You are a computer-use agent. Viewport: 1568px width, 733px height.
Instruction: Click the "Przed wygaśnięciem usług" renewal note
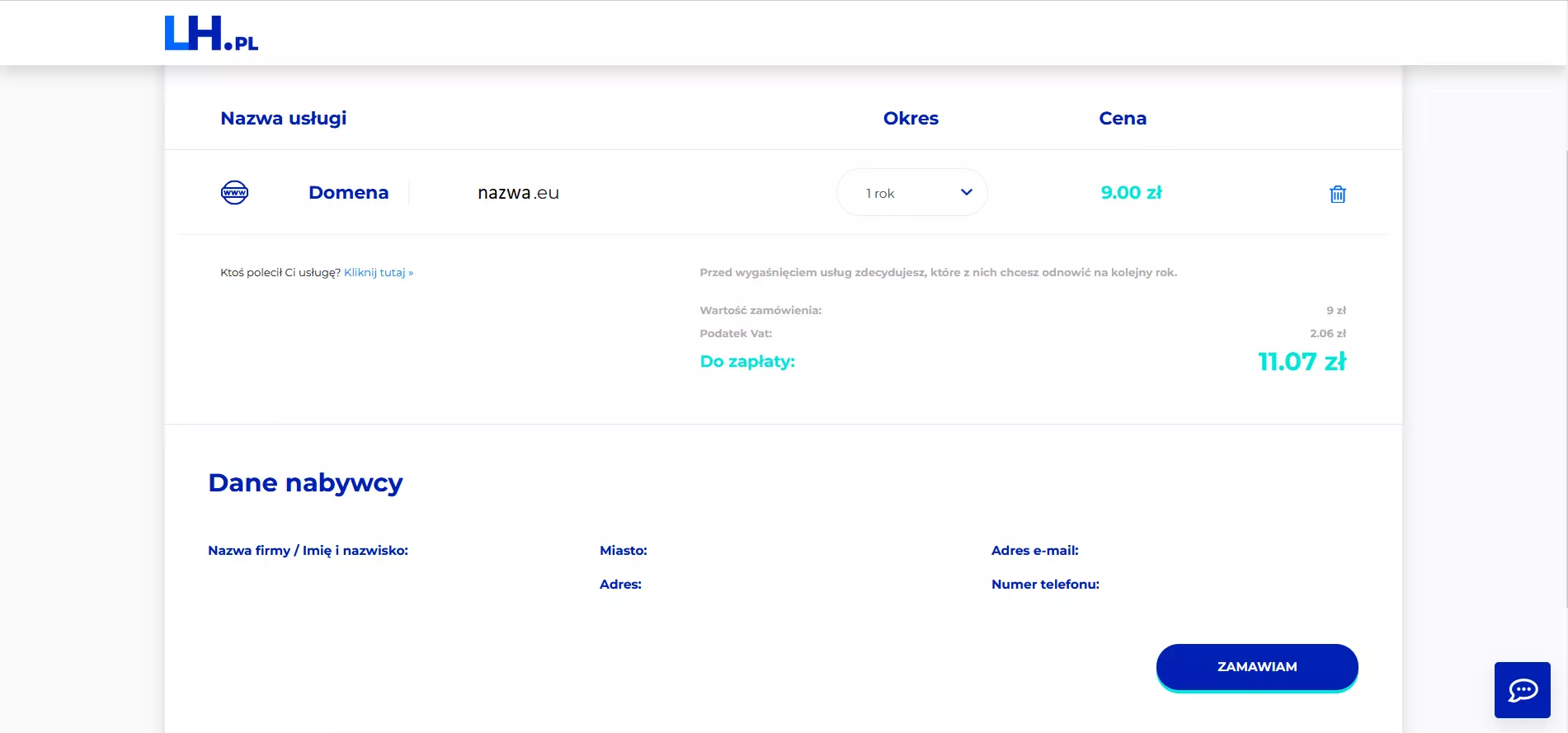click(939, 273)
